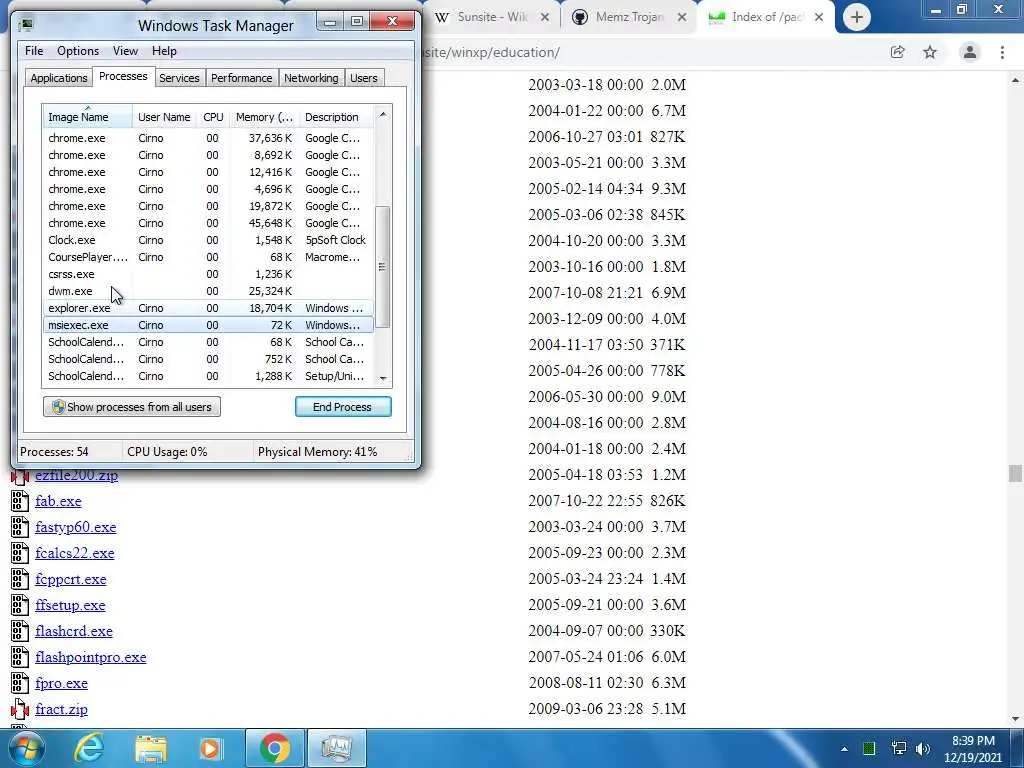Viewport: 1024px width, 768px height.
Task: Click file icon beside fcppcrt.exe
Action: click(20, 579)
